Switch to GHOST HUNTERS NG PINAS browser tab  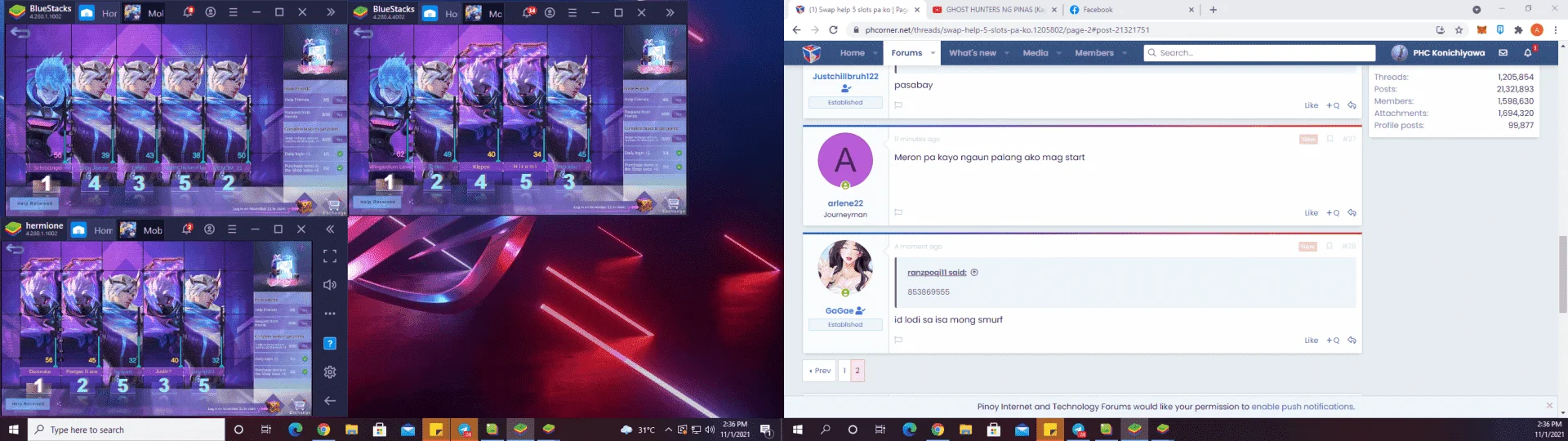click(x=995, y=10)
